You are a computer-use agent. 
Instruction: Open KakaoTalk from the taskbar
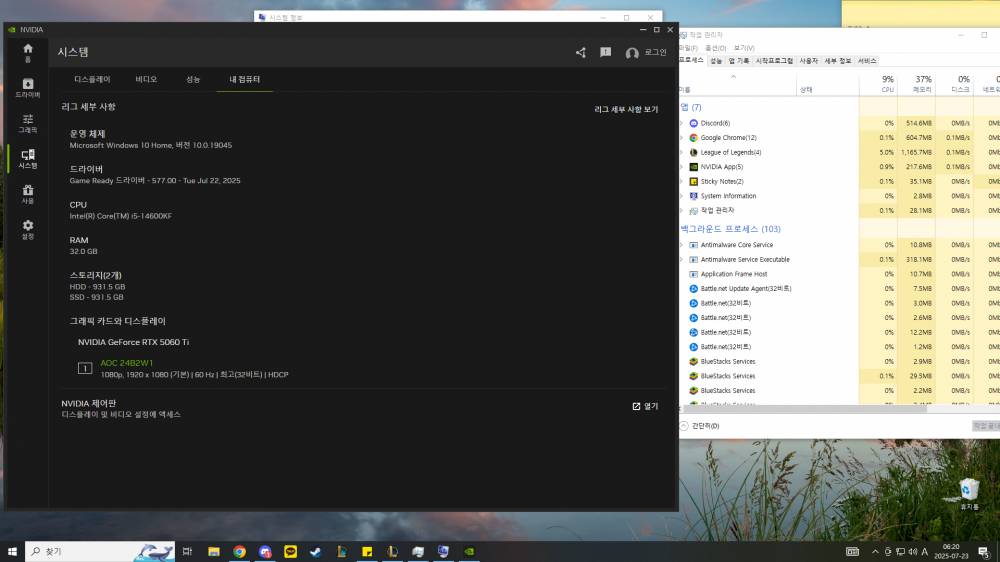click(290, 552)
